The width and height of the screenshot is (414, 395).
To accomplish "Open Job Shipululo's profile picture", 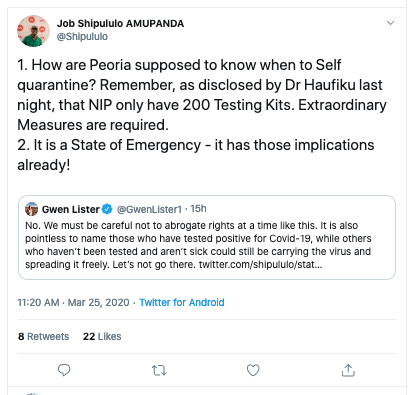I will pos(33,31).
